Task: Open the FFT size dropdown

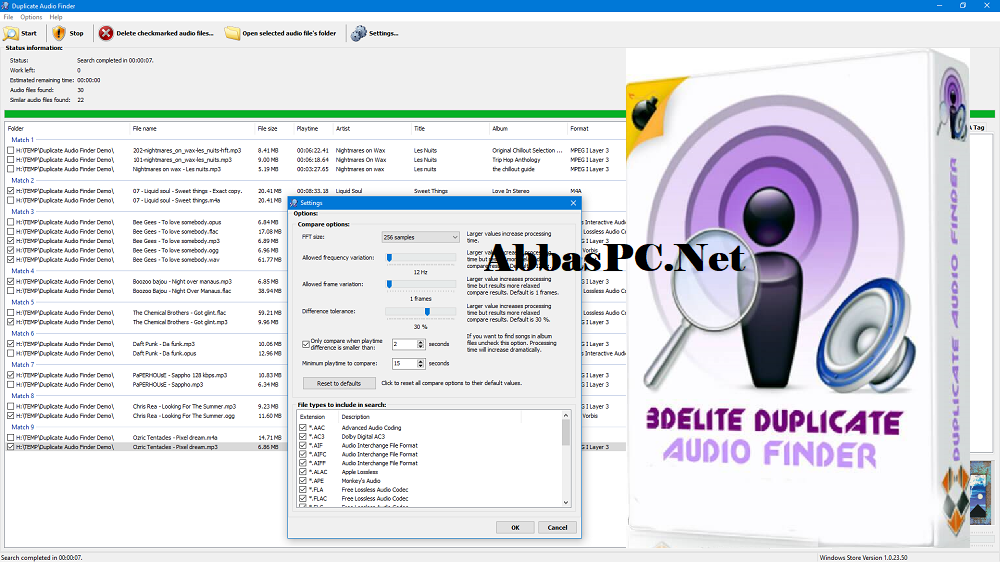Action: pyautogui.click(x=420, y=237)
